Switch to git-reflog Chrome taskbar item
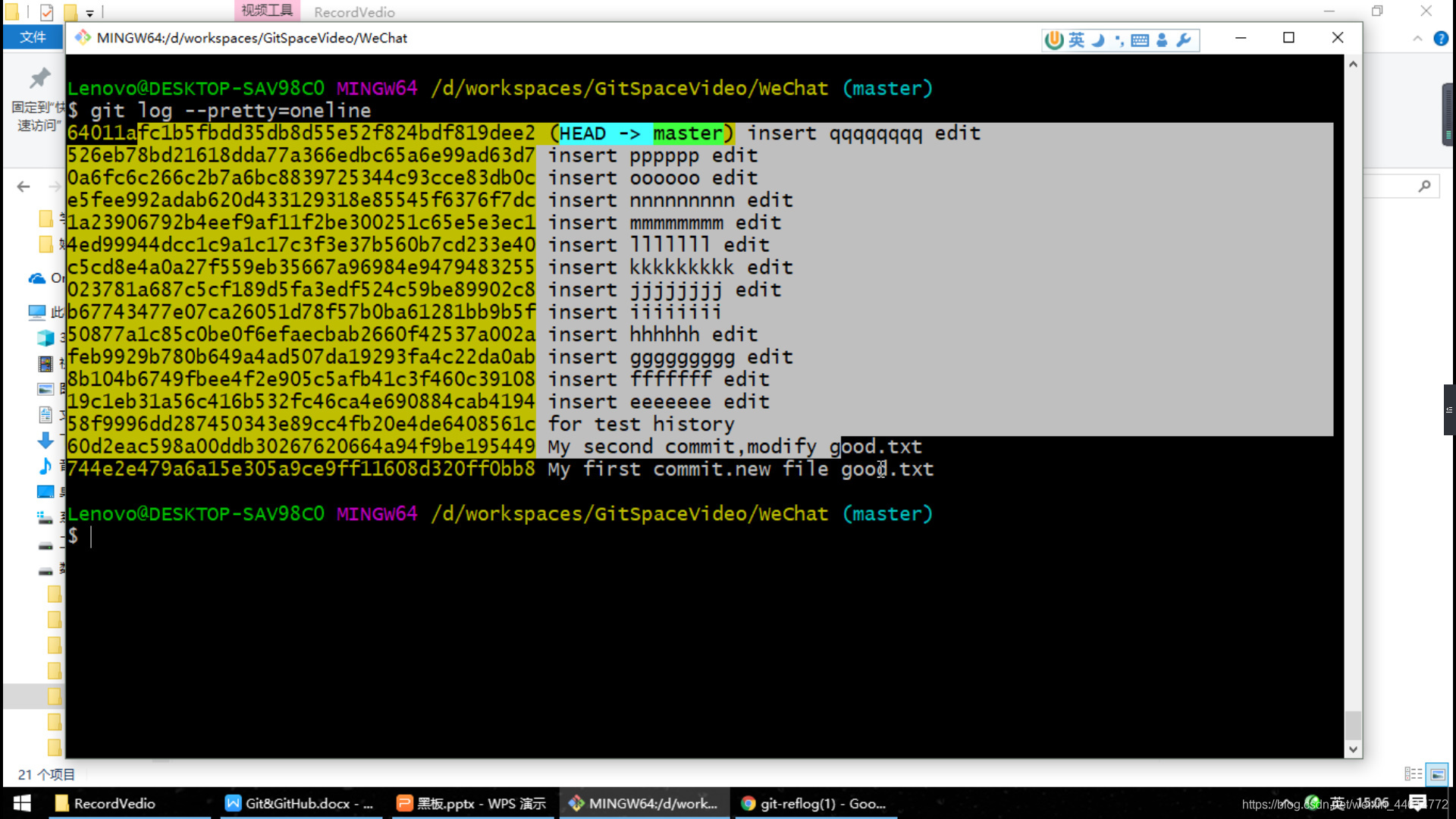Image resolution: width=1456 pixels, height=819 pixels. [x=815, y=803]
